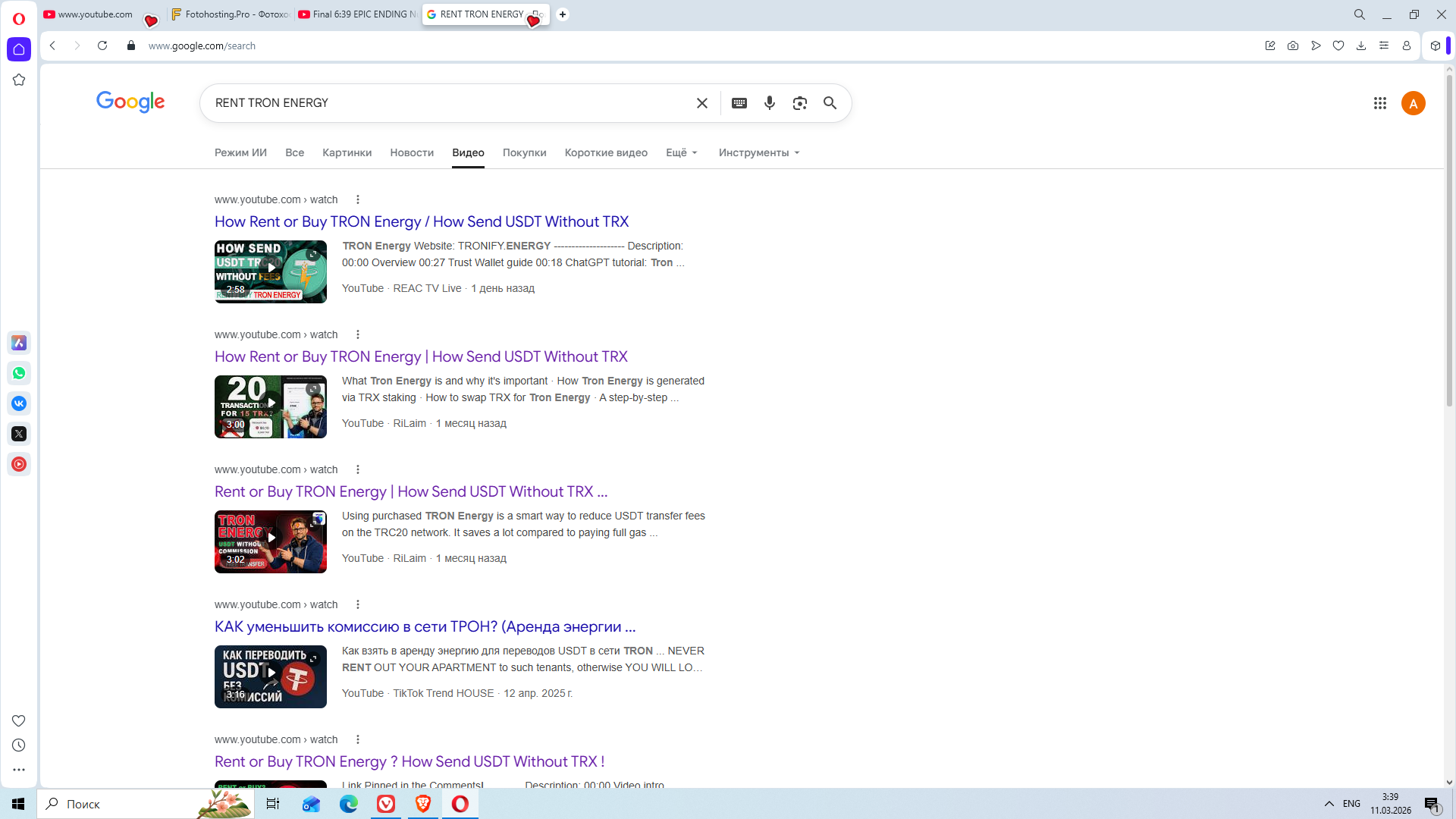Viewport: 1456px width, 819px height.
Task: Open Brave browser from the taskbar
Action: [423, 804]
